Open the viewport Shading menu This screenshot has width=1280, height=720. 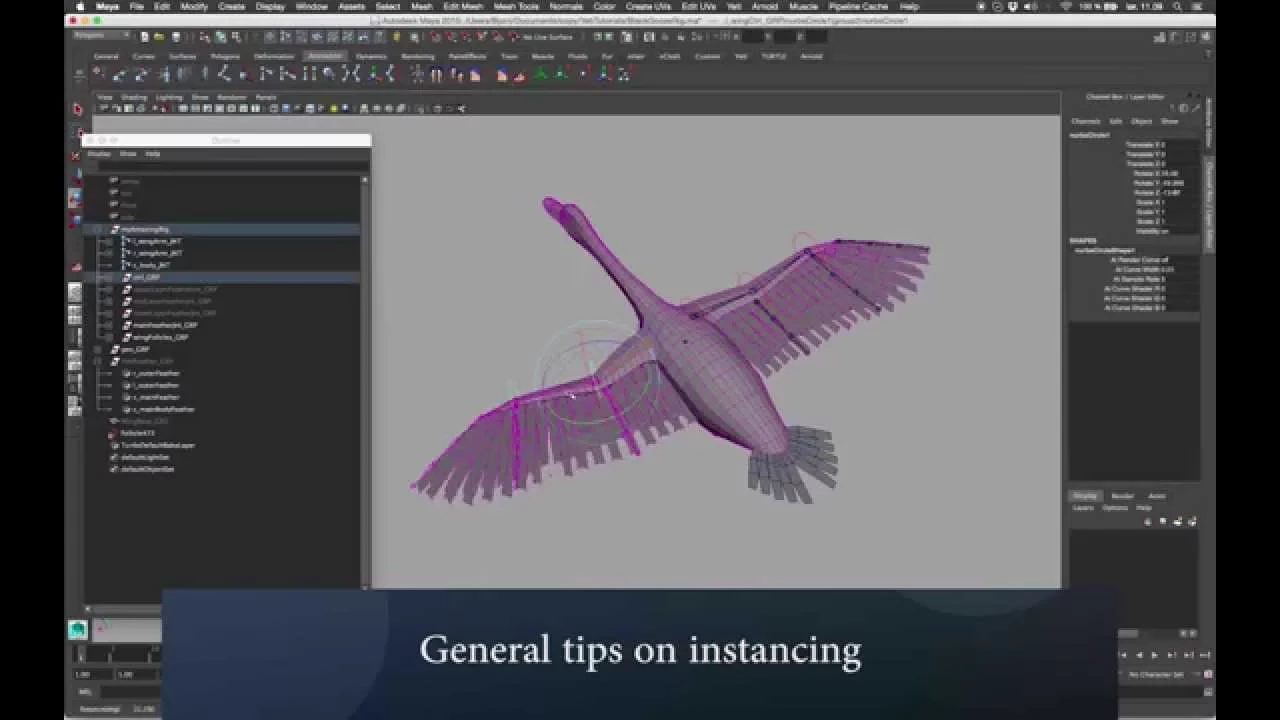coord(133,97)
